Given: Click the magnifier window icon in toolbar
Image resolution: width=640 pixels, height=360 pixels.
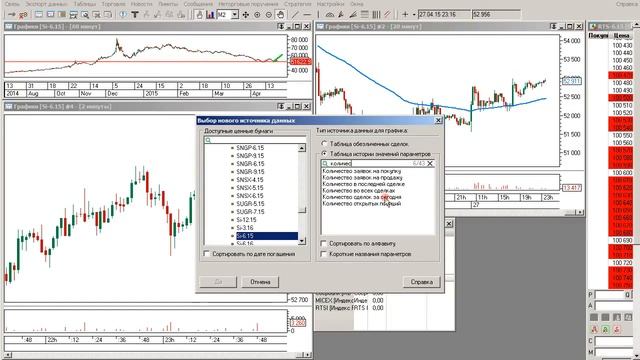Looking at the screenshot, I should pos(85,15).
